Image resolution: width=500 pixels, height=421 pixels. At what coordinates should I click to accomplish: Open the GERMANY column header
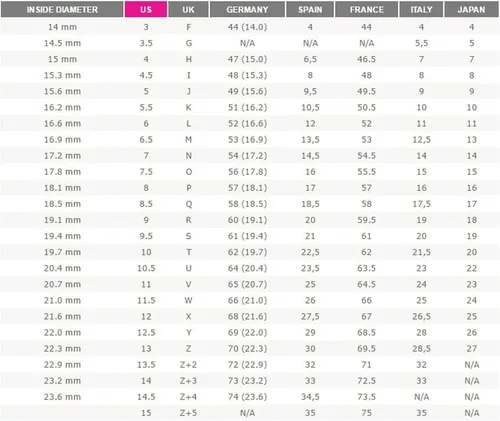coord(247,9)
